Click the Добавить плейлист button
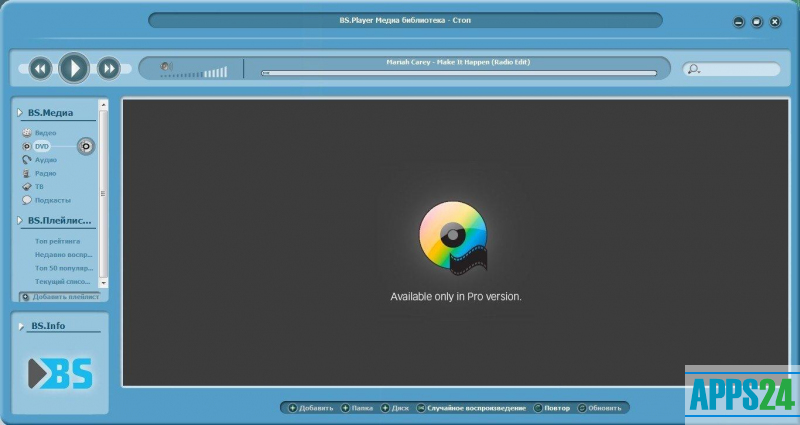 click(60, 296)
